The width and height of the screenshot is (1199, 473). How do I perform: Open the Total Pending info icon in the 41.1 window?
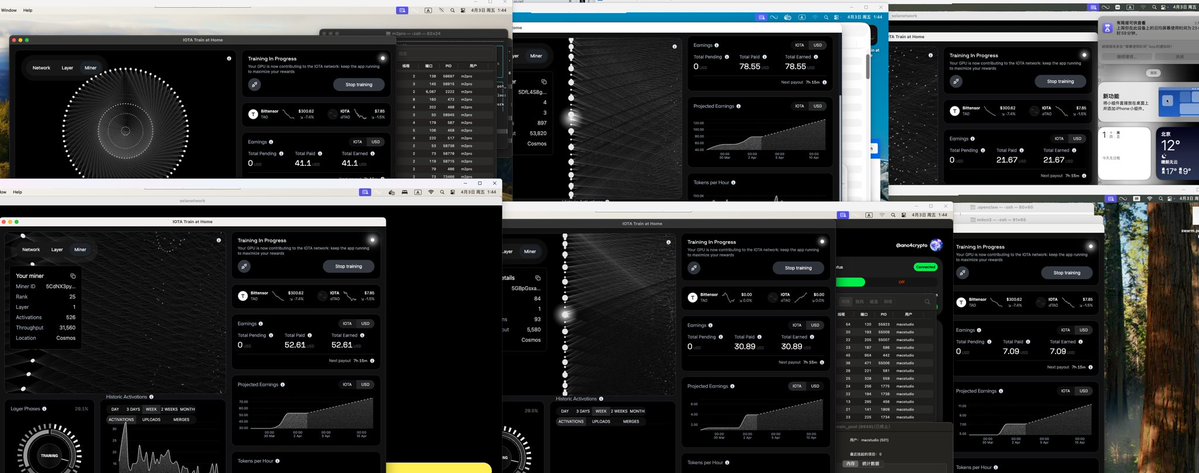[282, 153]
